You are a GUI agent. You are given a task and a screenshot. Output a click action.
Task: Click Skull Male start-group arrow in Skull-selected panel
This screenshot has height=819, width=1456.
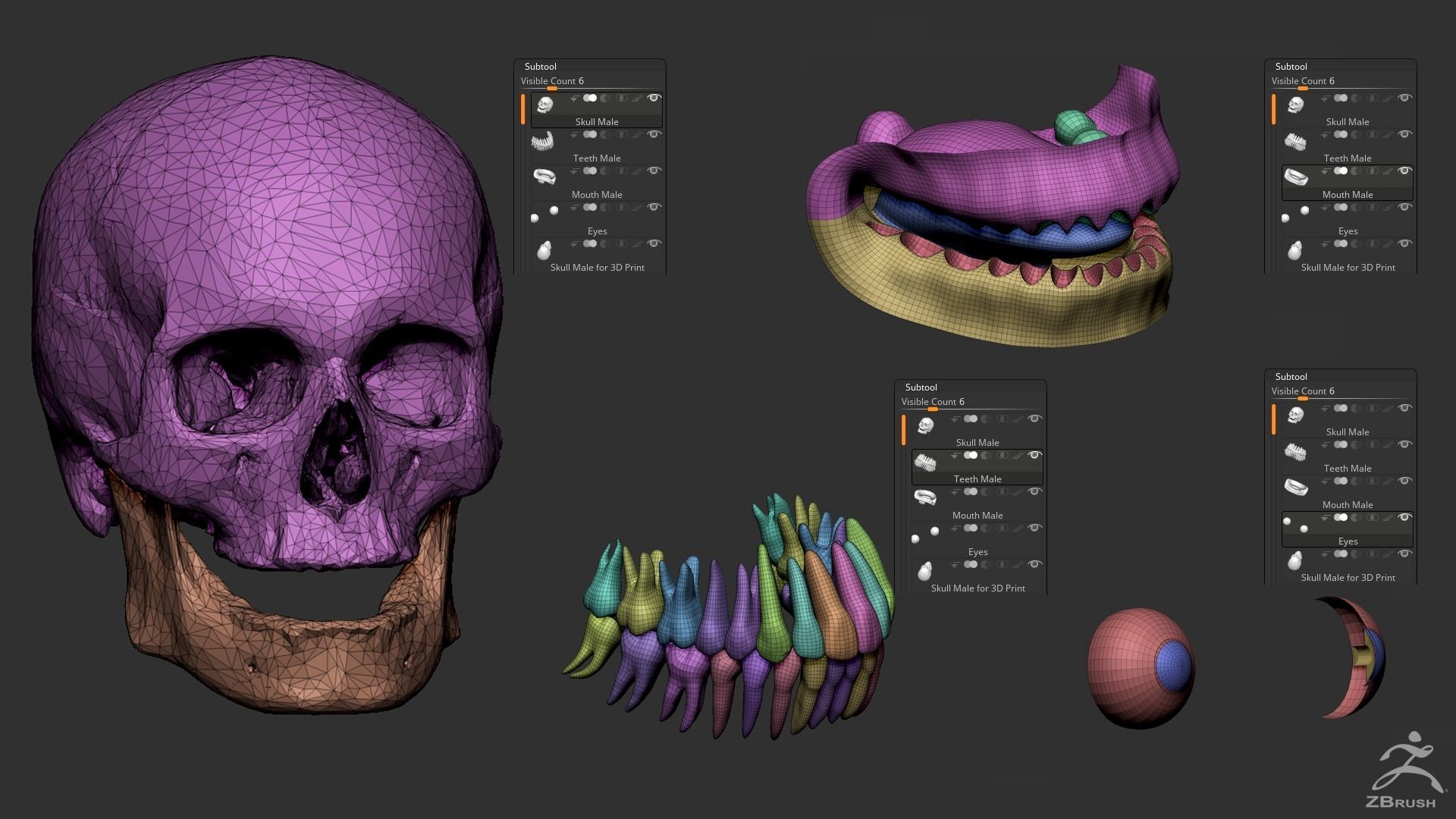(574, 98)
